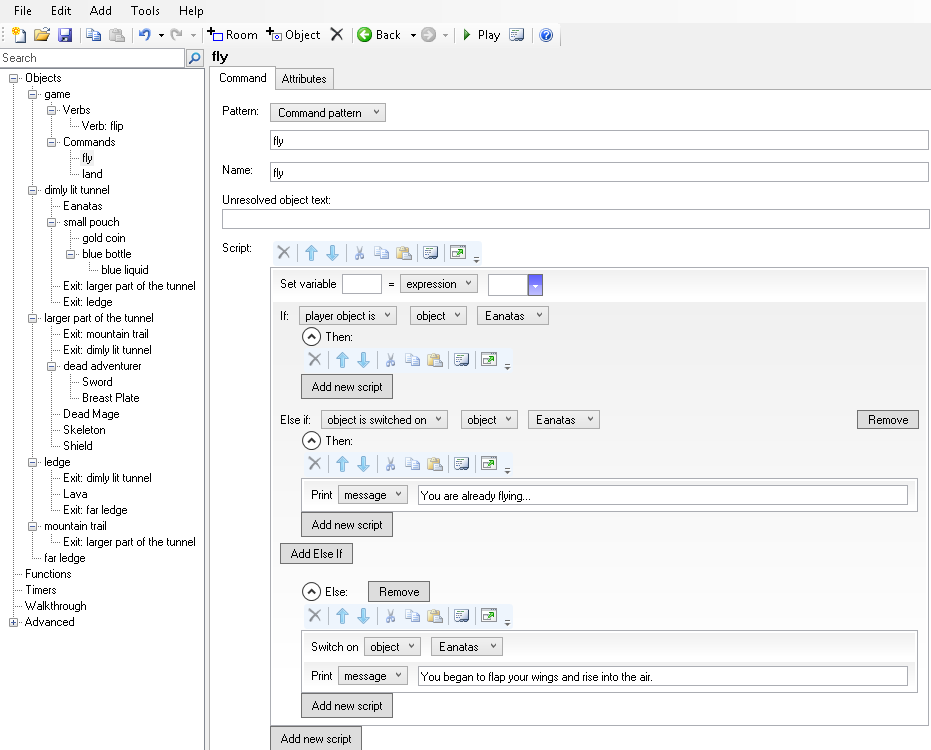Click the Unresolved object text field
Viewport: 931px width, 750px height.
575,219
